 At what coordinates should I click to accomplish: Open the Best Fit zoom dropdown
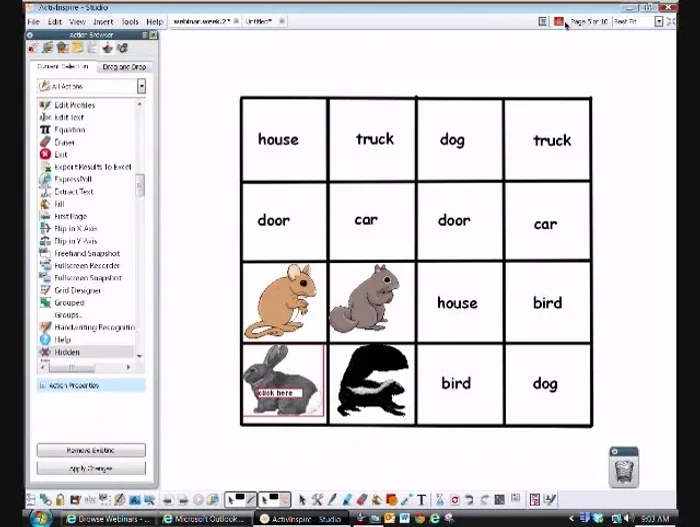click(658, 21)
